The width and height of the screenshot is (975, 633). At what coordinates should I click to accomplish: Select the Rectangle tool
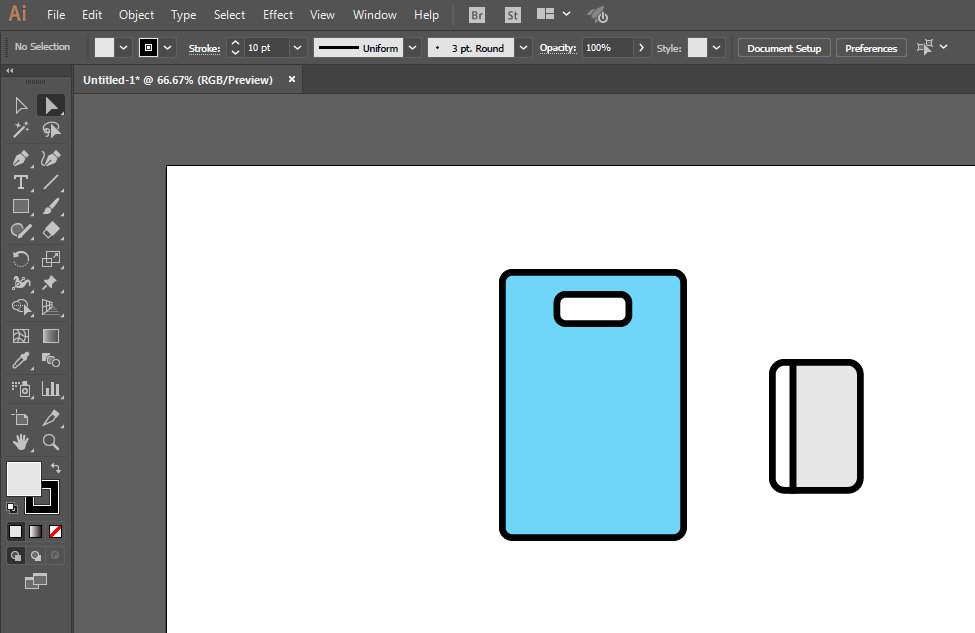point(21,206)
